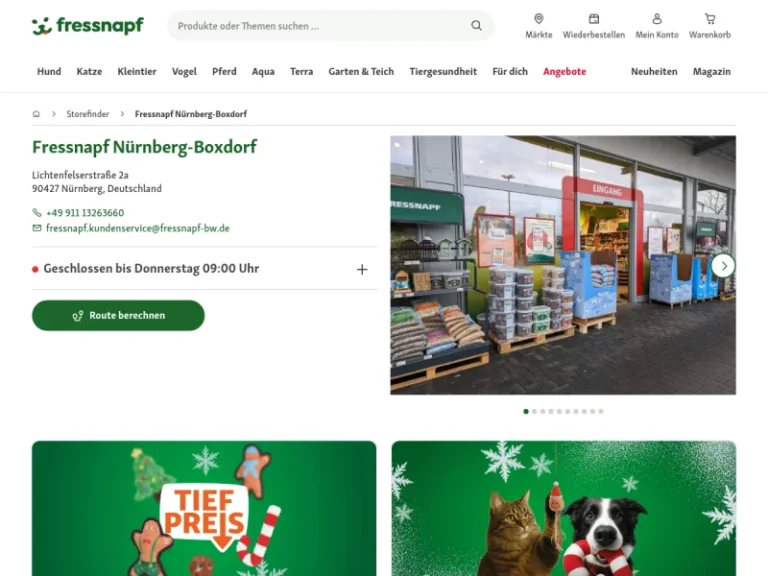This screenshot has width=768, height=576.
Task: Open the Tiergesundheit menu
Action: [x=443, y=72]
